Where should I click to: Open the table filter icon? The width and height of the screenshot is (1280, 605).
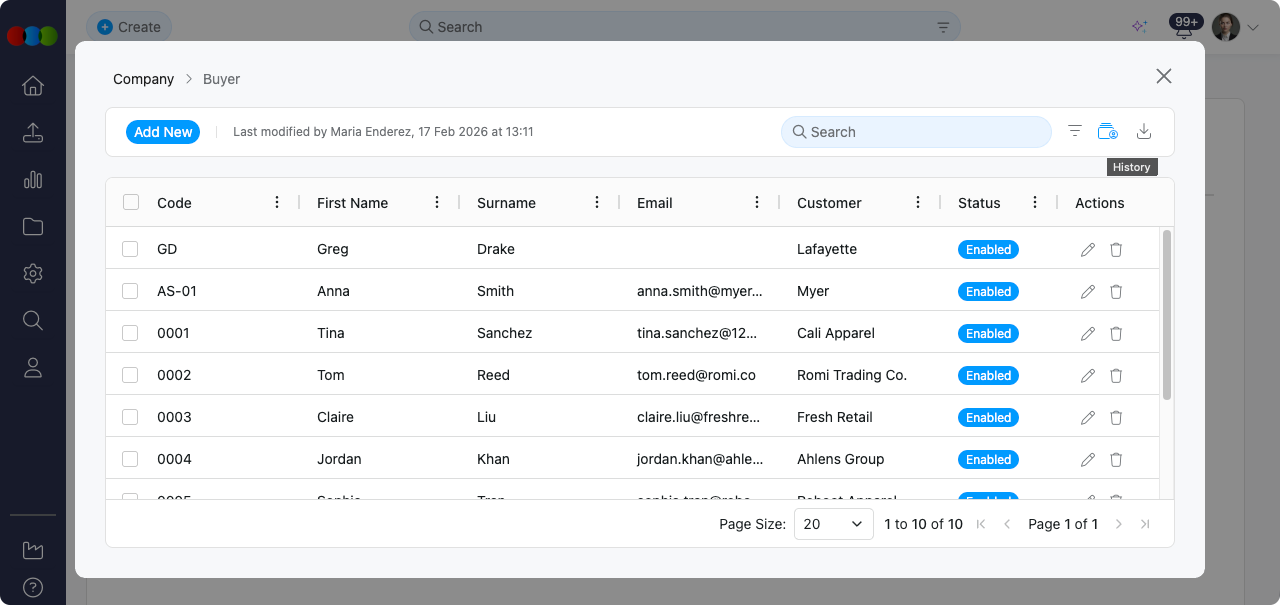[x=1075, y=132]
